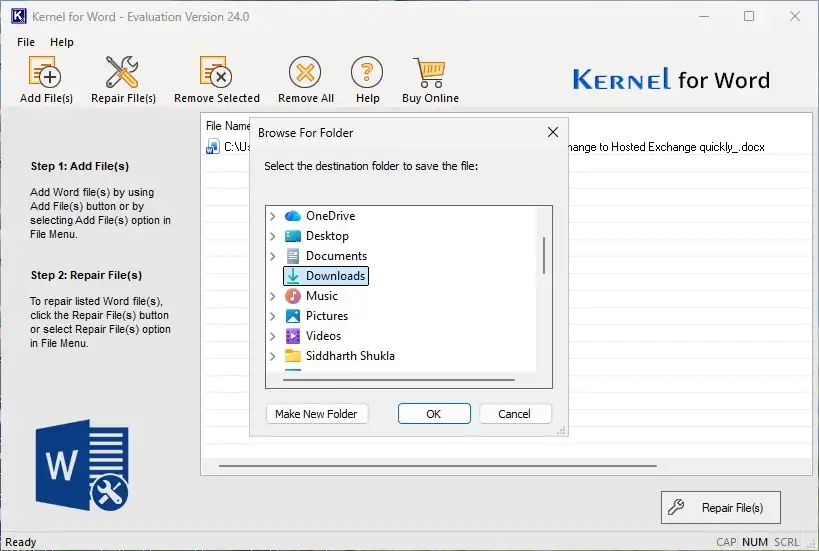Select the Pictures folder label
This screenshot has height=551, width=819.
(326, 316)
